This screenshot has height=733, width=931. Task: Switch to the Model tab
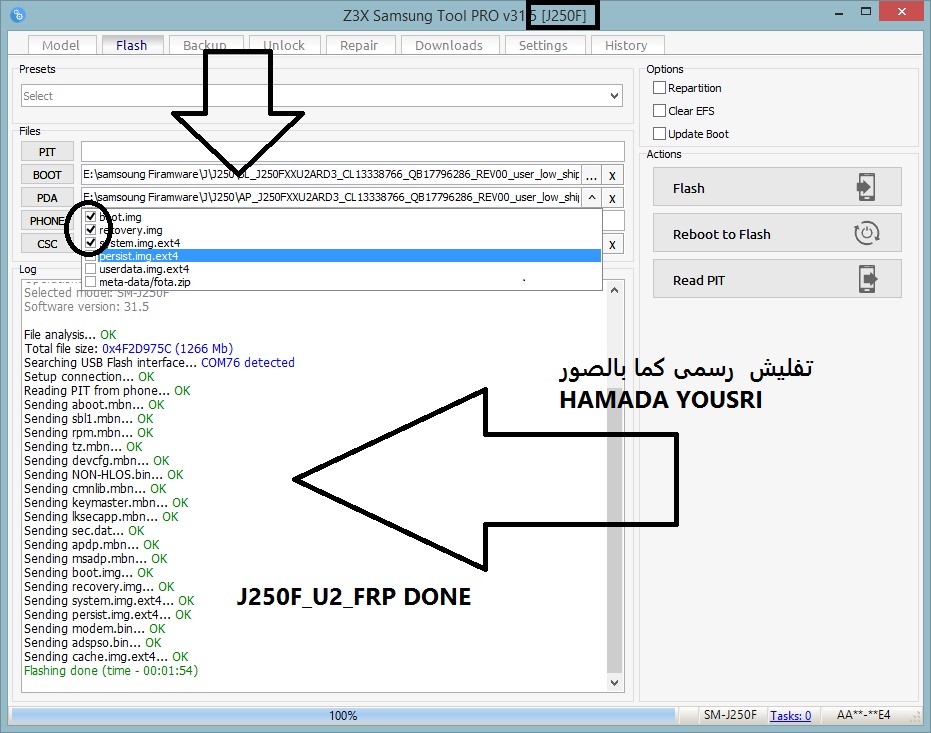[x=61, y=45]
